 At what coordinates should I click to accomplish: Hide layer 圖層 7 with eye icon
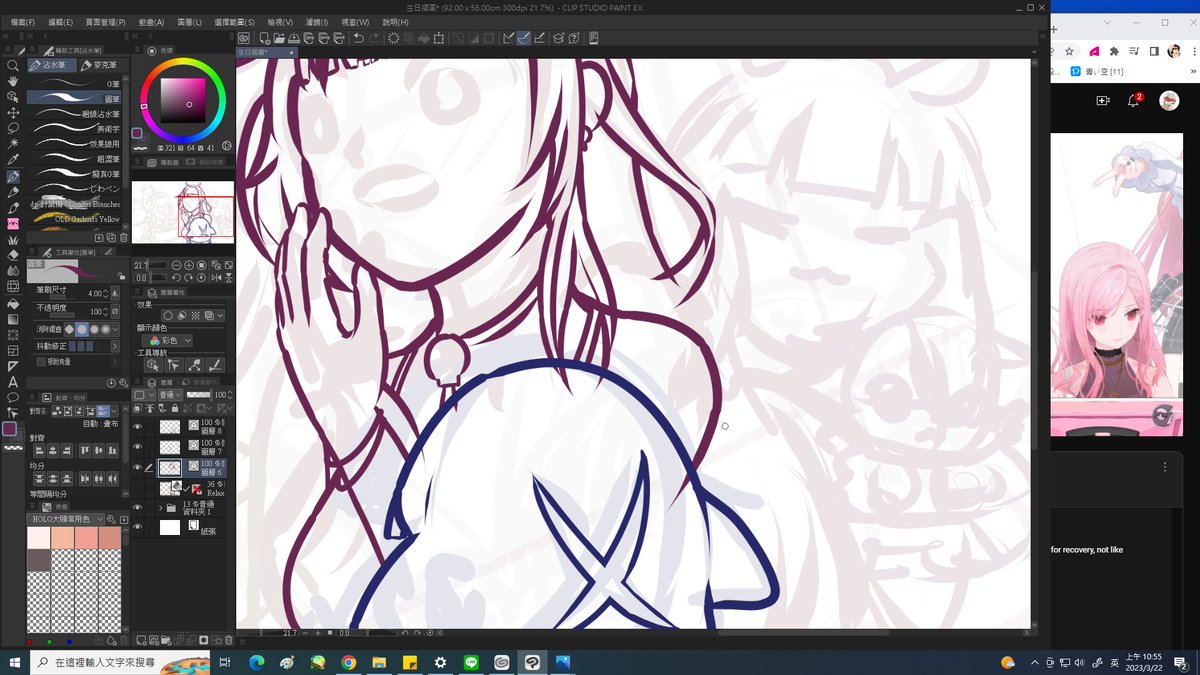point(137,446)
